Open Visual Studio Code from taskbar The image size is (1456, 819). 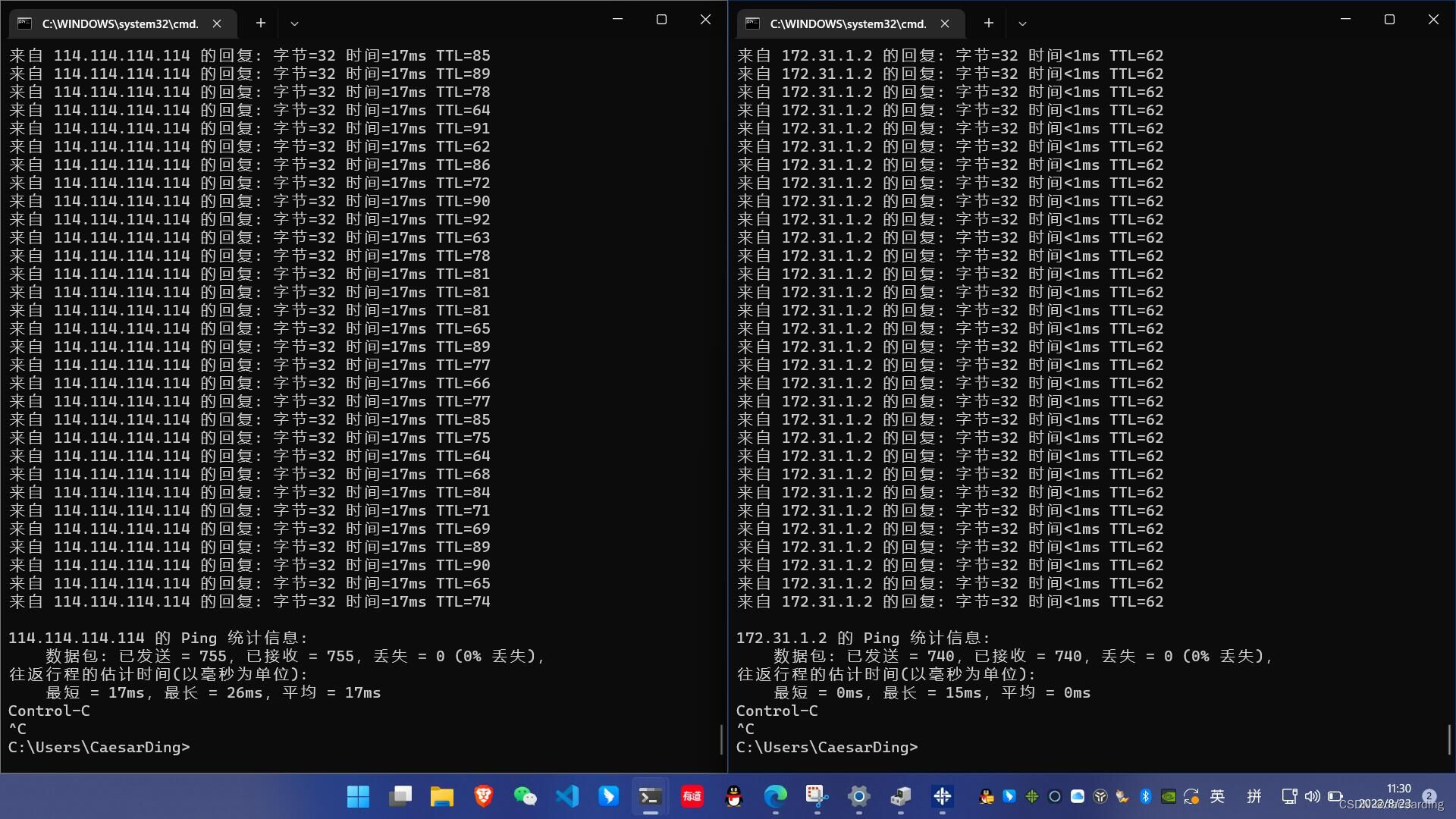pos(566,796)
